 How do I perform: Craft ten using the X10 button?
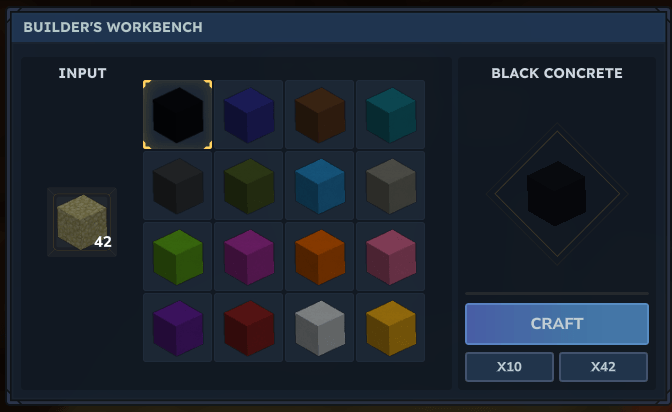click(x=509, y=367)
